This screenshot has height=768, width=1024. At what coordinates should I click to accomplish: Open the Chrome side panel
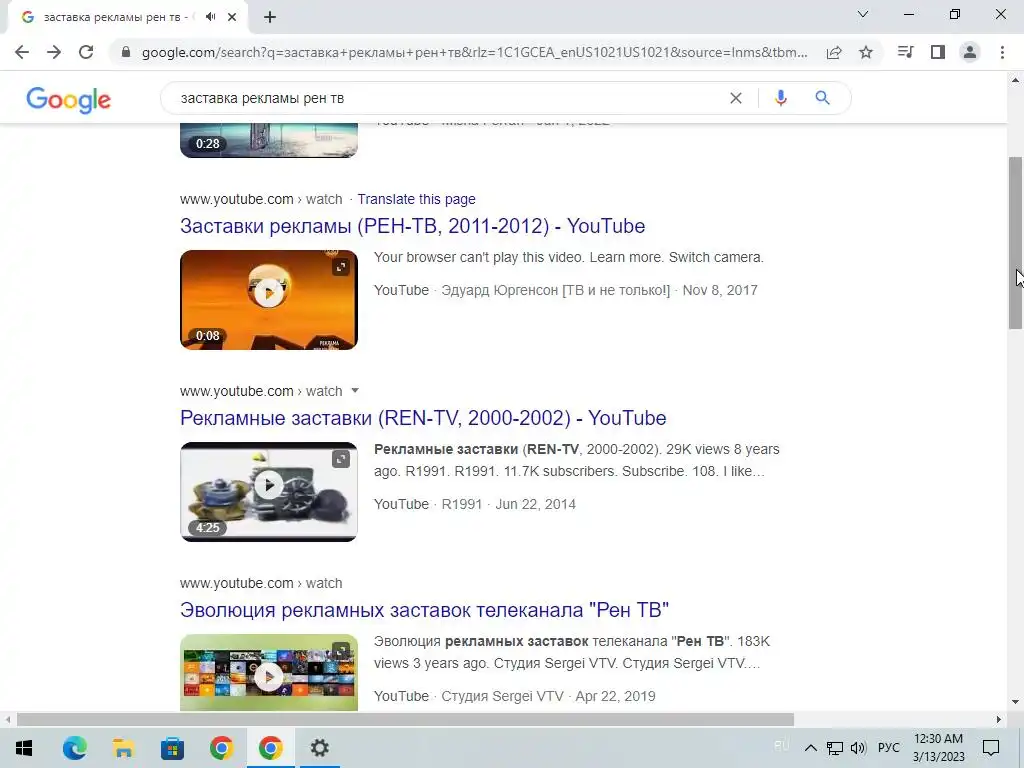pos(938,52)
